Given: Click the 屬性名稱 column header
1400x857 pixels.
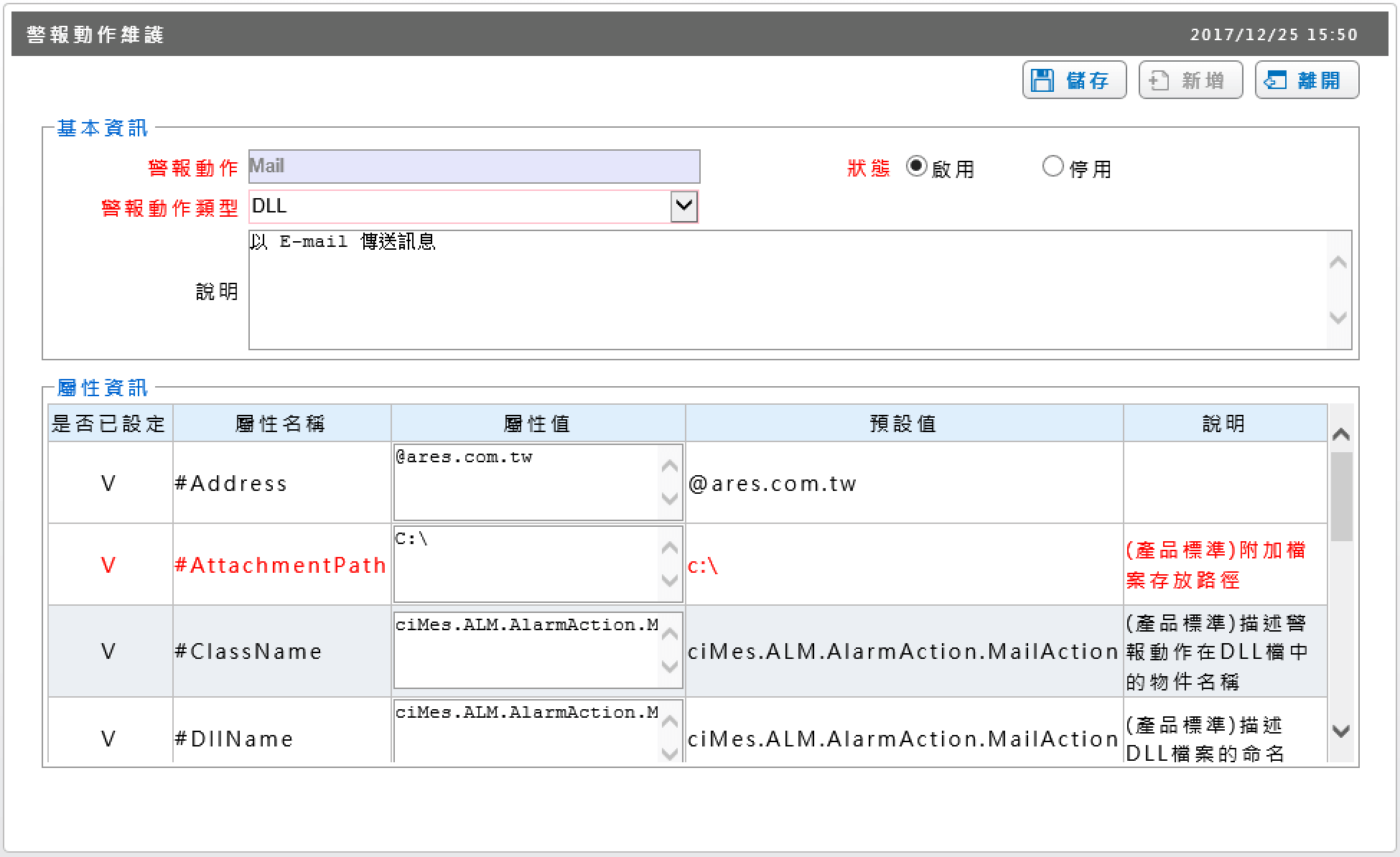Looking at the screenshot, I should click(x=281, y=423).
